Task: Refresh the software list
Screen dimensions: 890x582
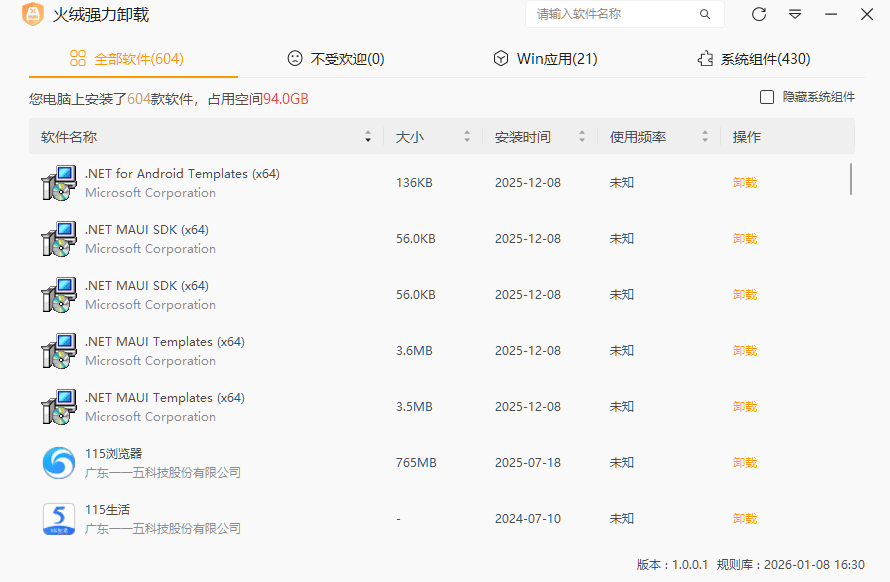Action: click(x=759, y=14)
